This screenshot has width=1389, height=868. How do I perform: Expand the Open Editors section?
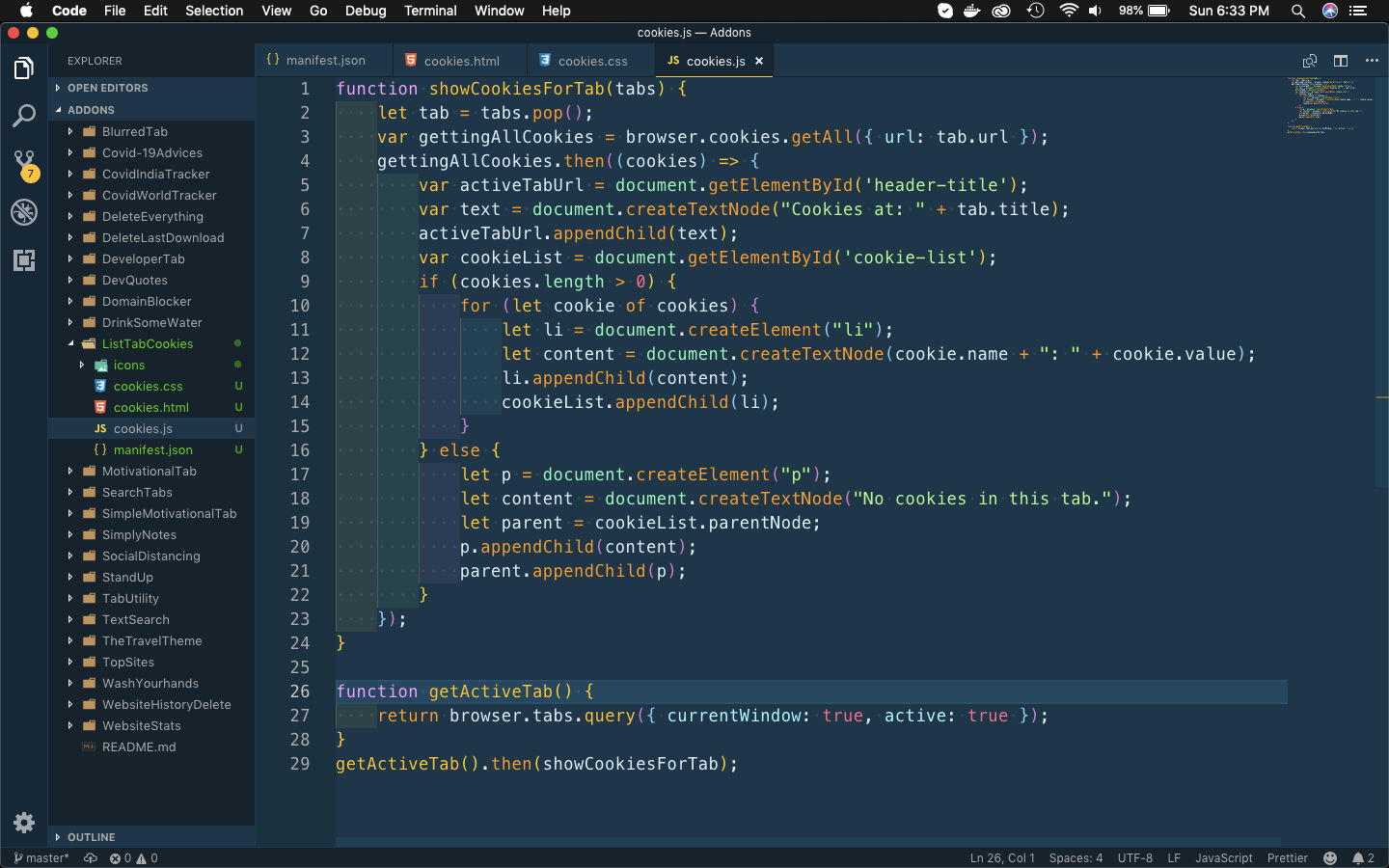pos(151,88)
